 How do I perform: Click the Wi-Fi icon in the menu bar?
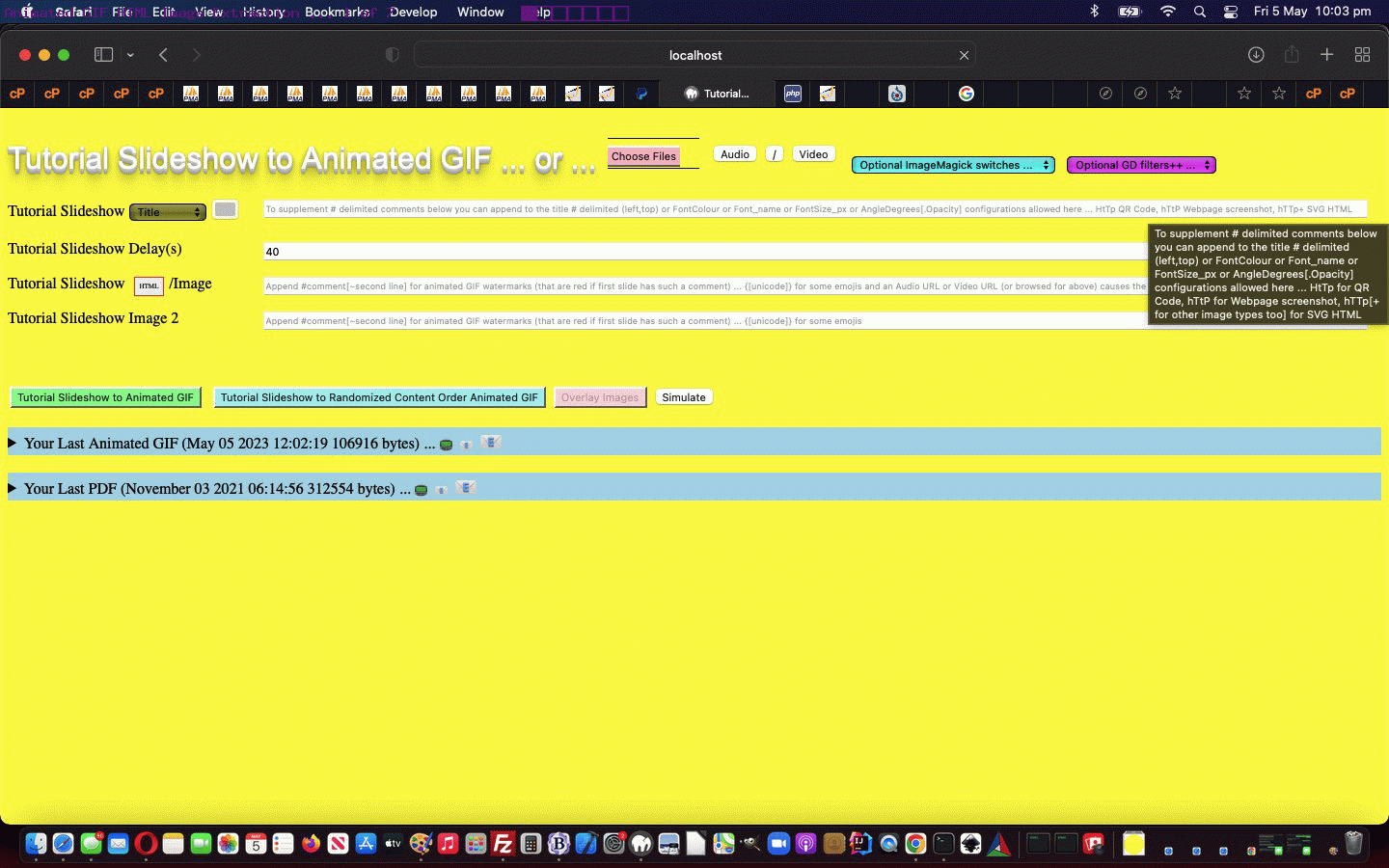(1167, 12)
